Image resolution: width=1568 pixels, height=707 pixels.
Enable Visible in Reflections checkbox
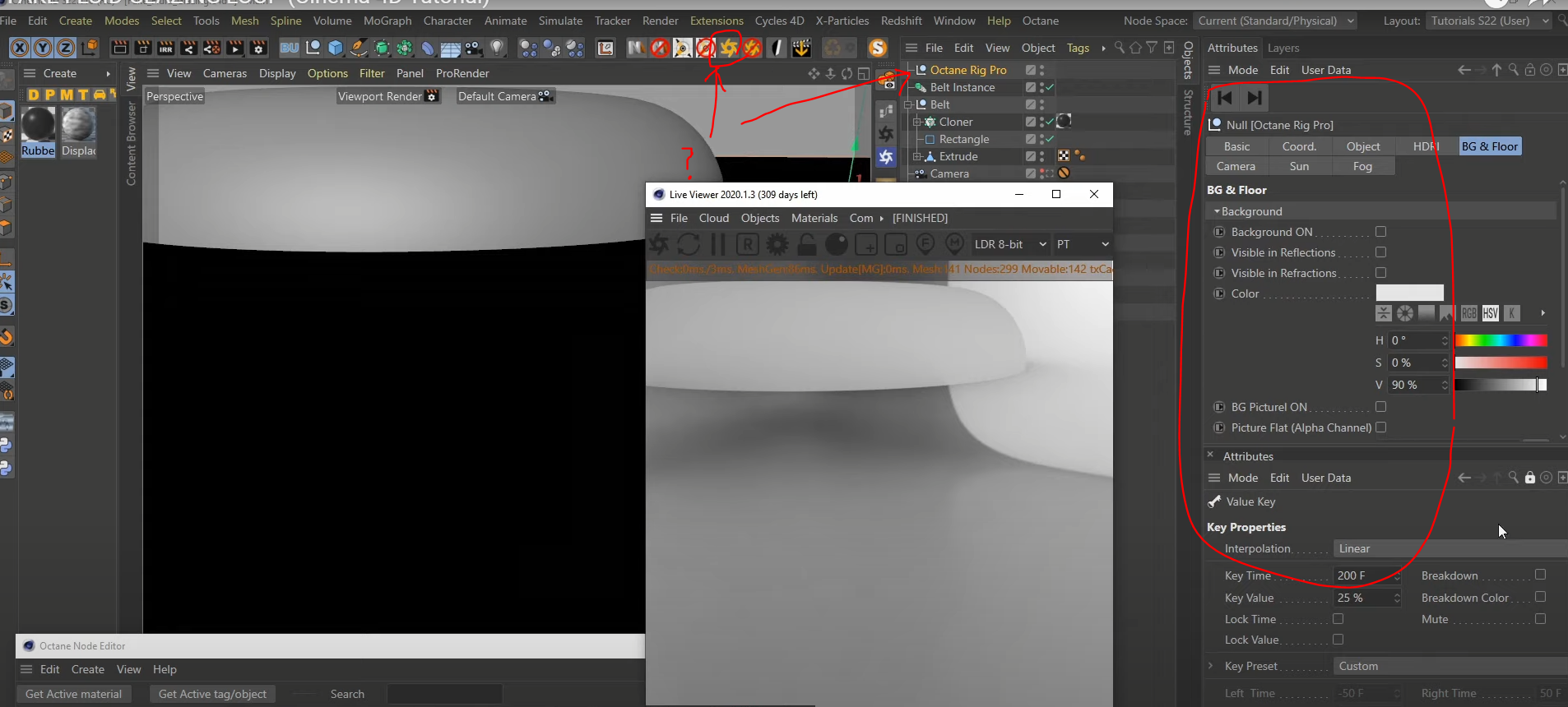point(1381,252)
